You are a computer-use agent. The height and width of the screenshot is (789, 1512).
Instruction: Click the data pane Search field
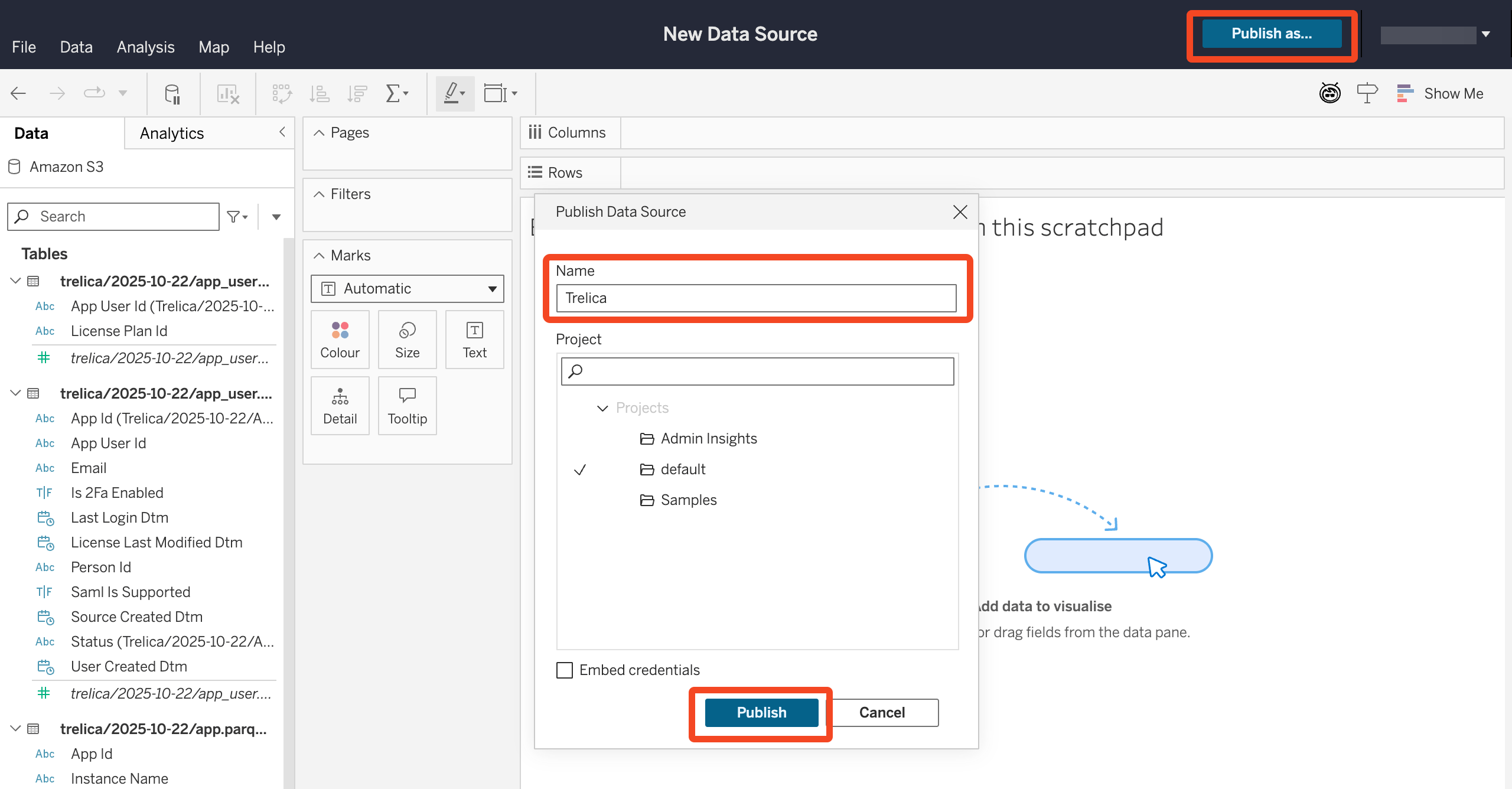[x=113, y=217]
